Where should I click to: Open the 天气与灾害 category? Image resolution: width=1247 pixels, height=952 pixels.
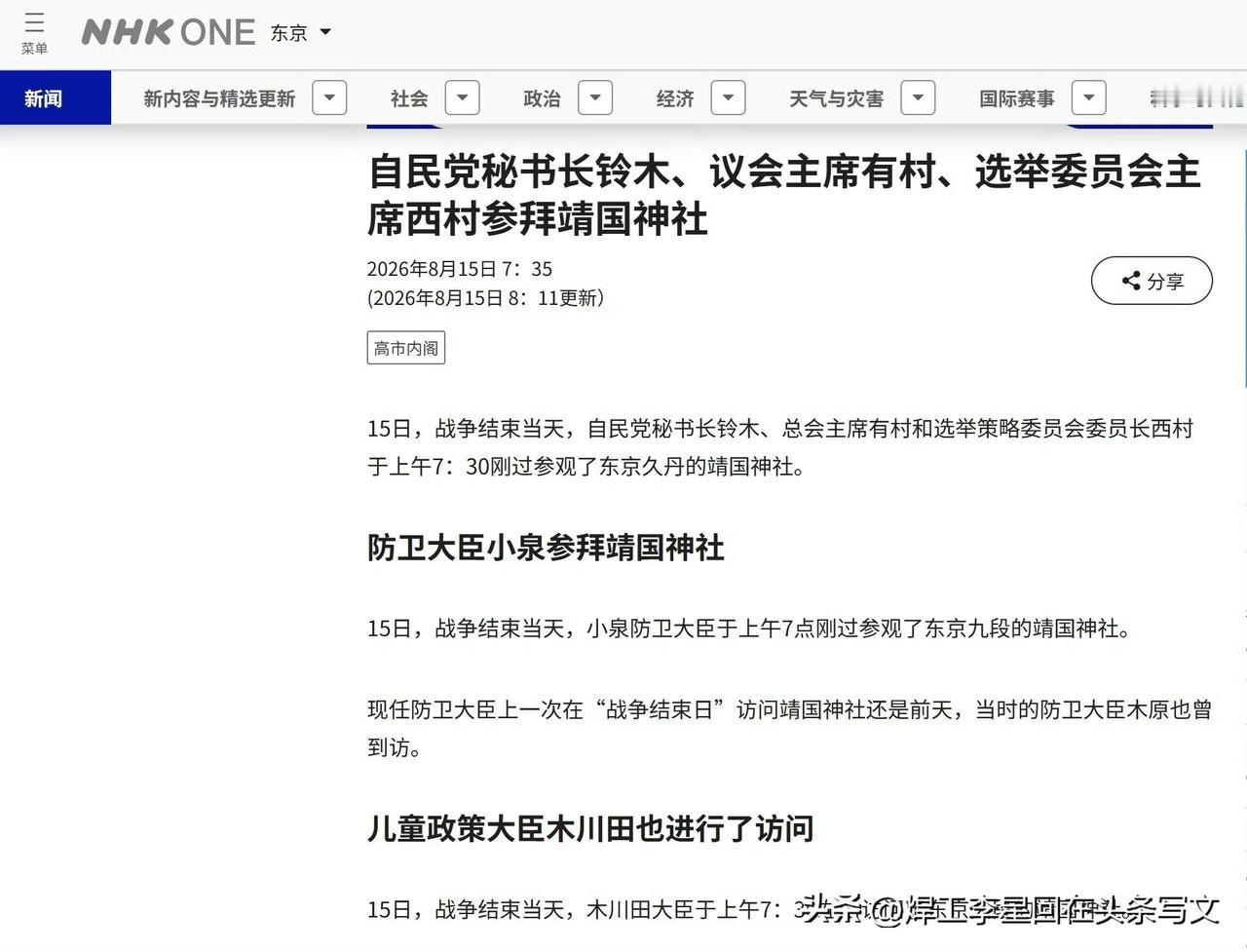pos(836,98)
